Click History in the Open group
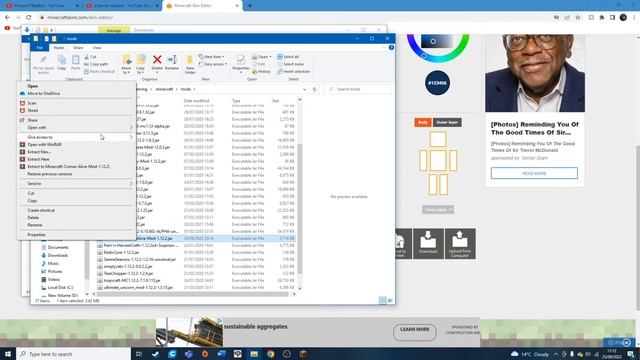 click(261, 71)
